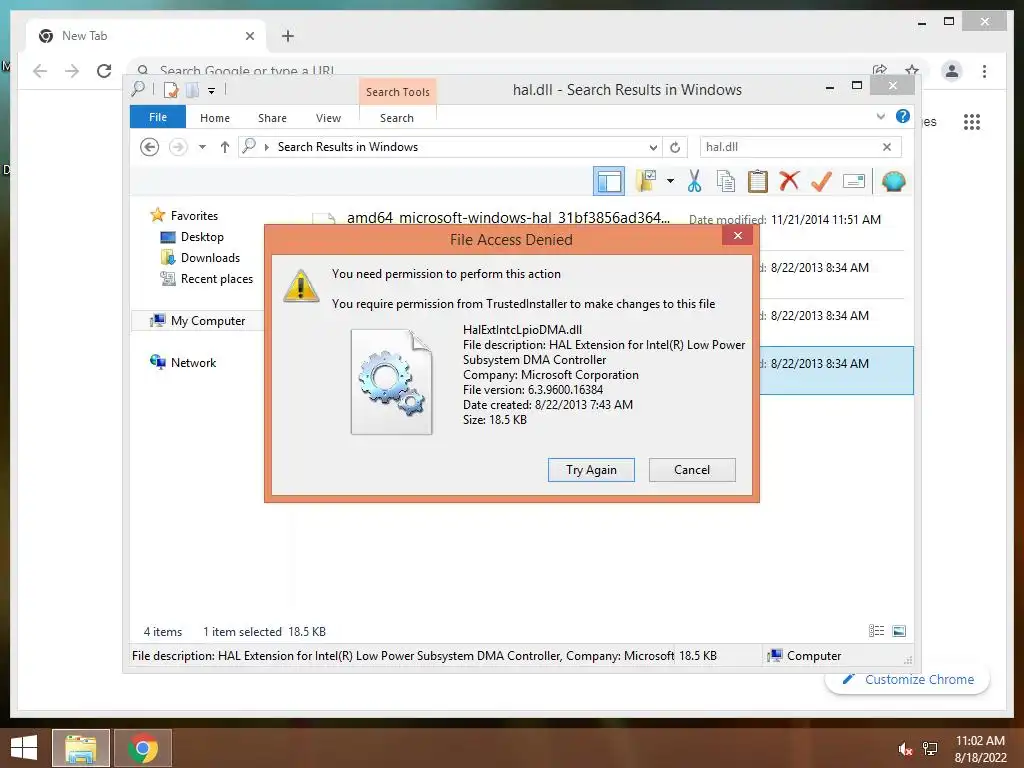
Task: Click the Explorer address bar path
Action: coord(348,147)
